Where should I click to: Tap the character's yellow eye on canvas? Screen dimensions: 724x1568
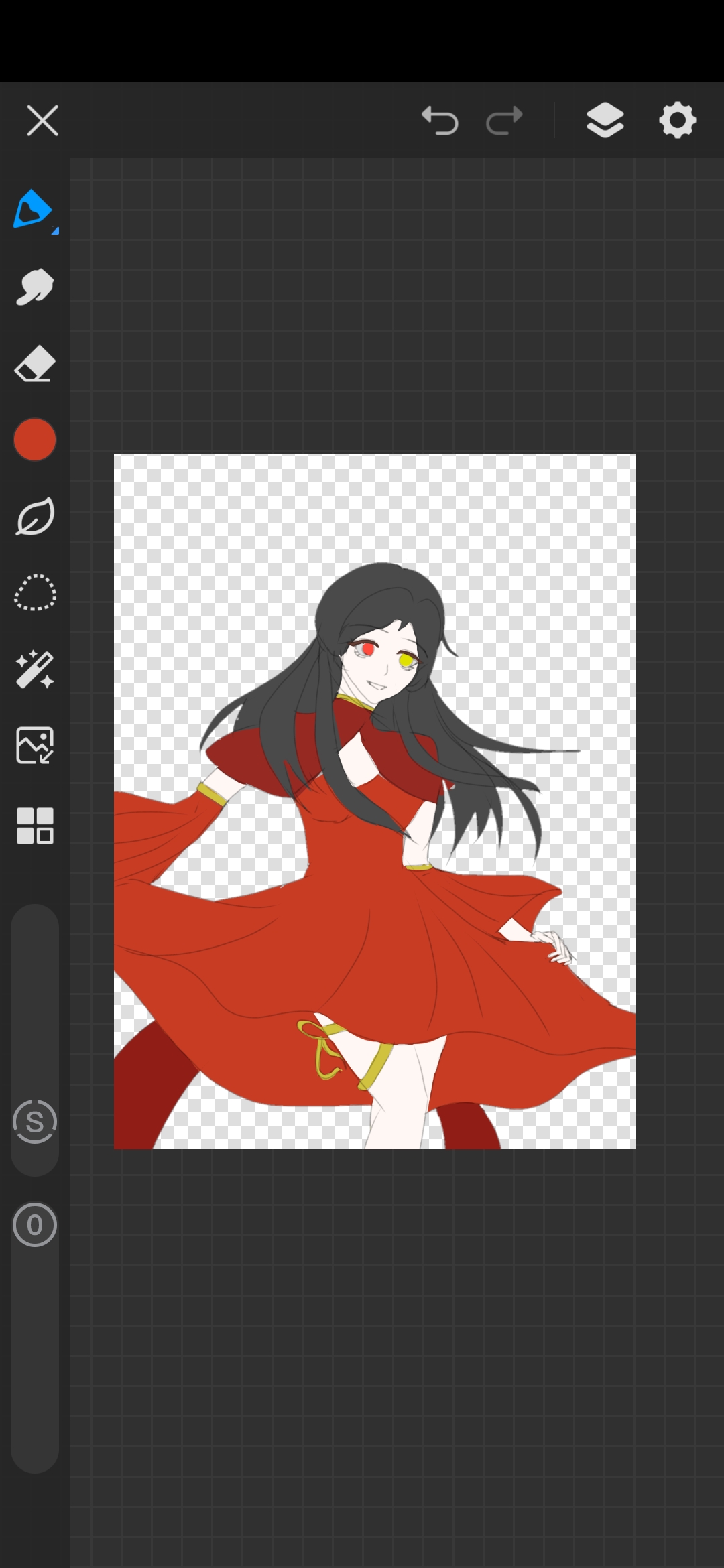[406, 661]
